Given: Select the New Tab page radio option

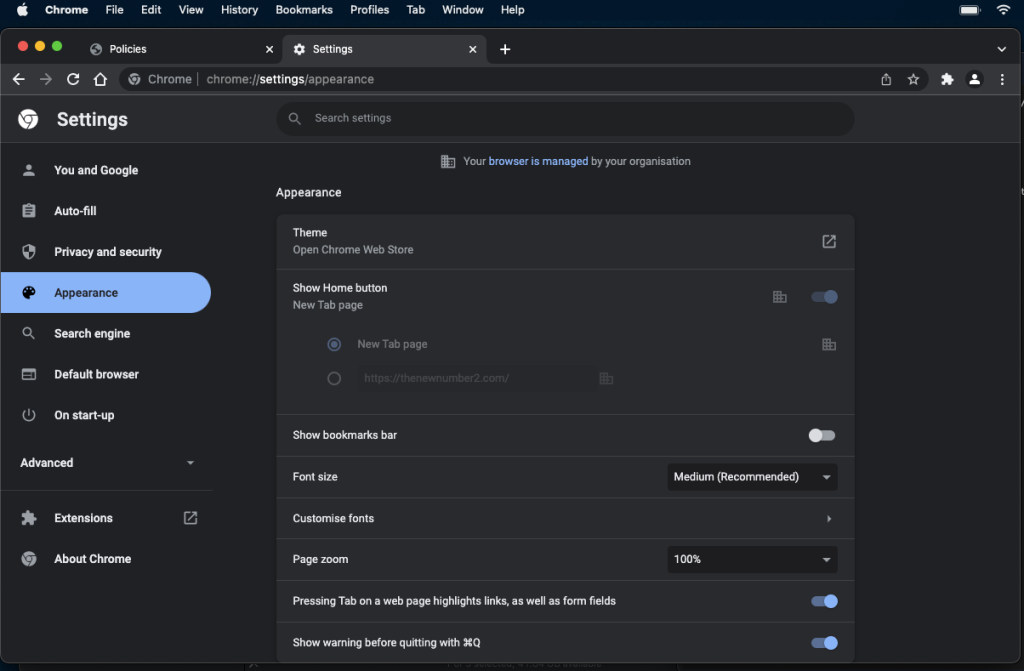Looking at the screenshot, I should click(334, 344).
